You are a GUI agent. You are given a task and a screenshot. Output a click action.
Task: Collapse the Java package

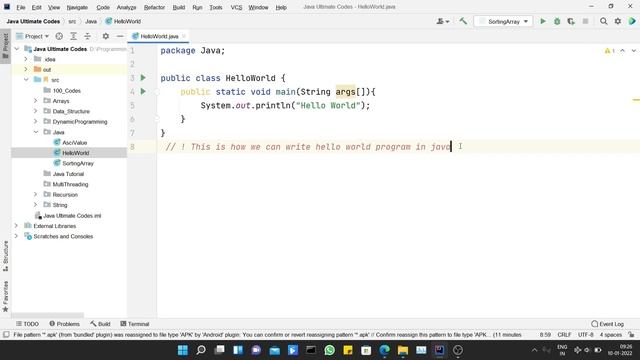(x=36, y=132)
